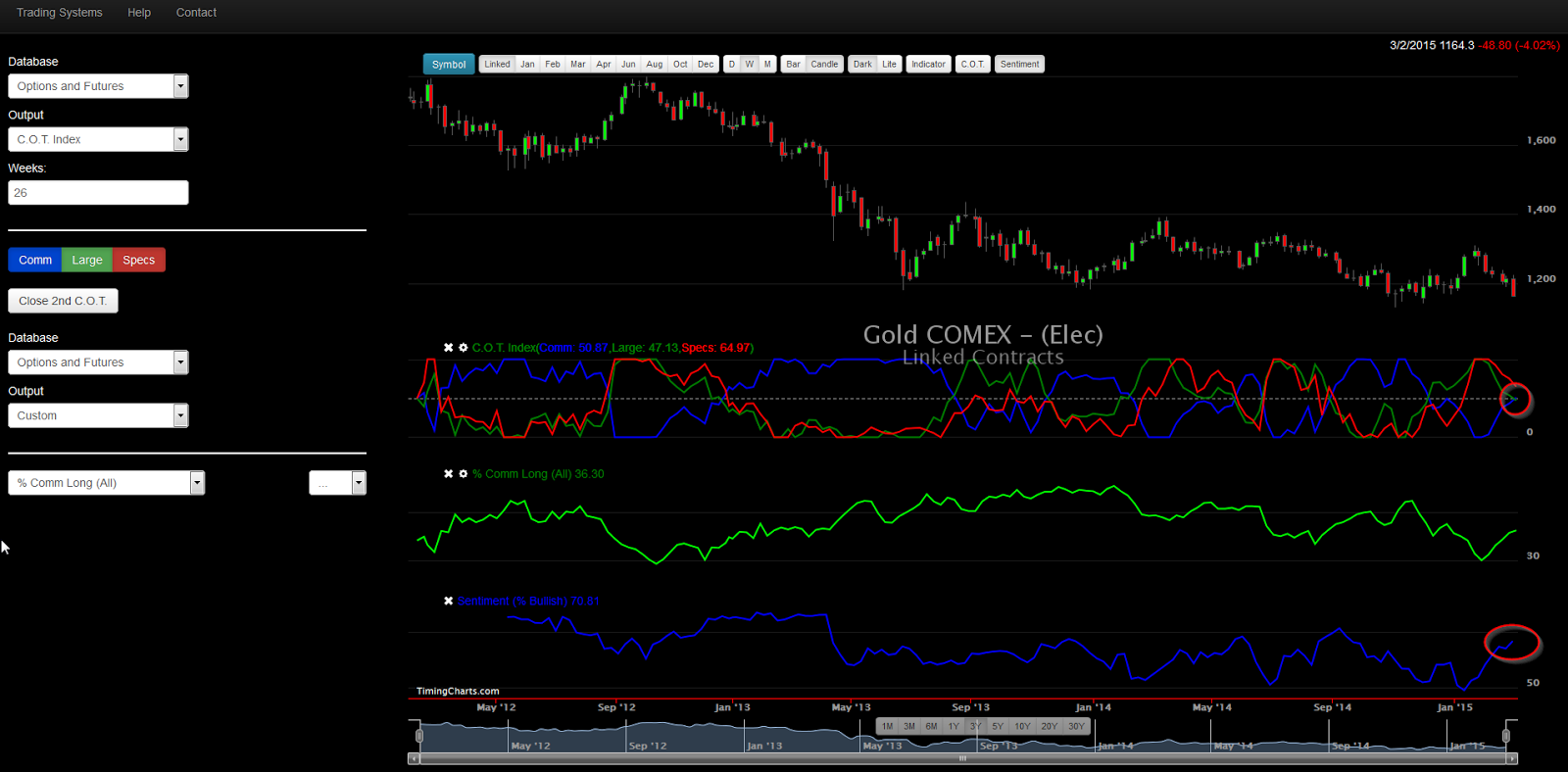Toggle the Comm series button
This screenshot has height=772, width=1568.
[35, 260]
